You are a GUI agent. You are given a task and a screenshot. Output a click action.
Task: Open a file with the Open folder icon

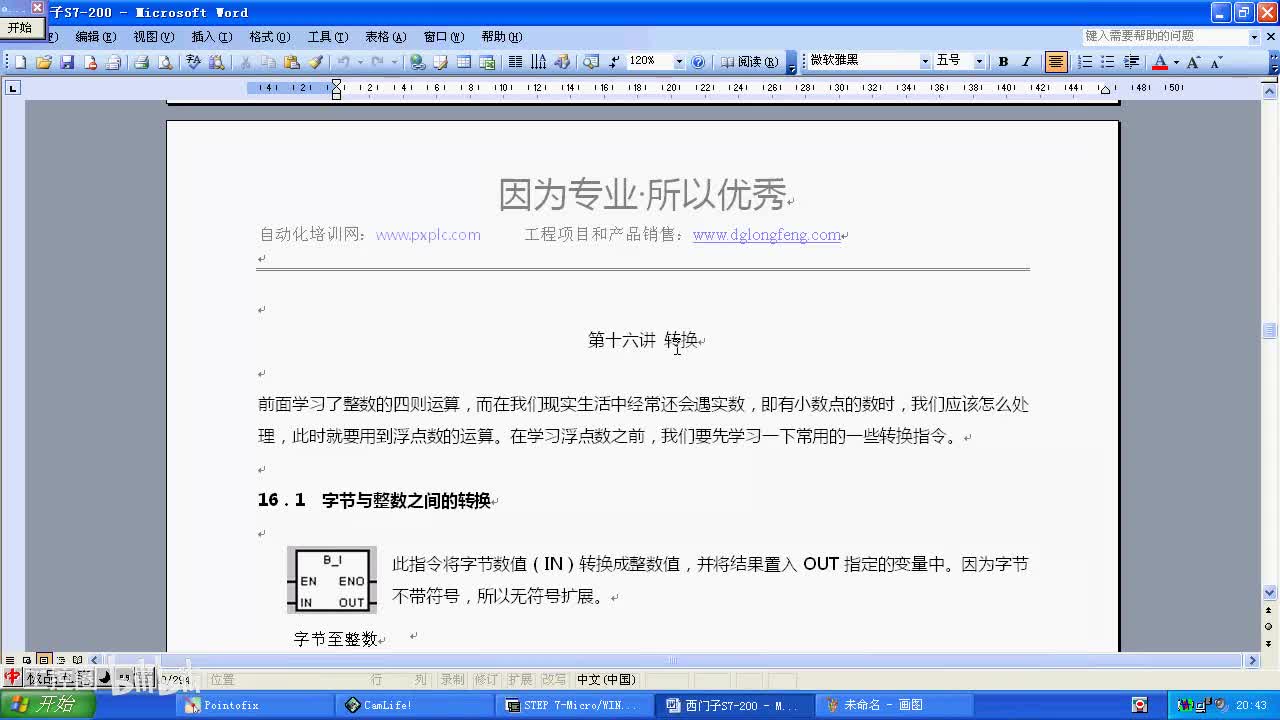click(x=43, y=62)
